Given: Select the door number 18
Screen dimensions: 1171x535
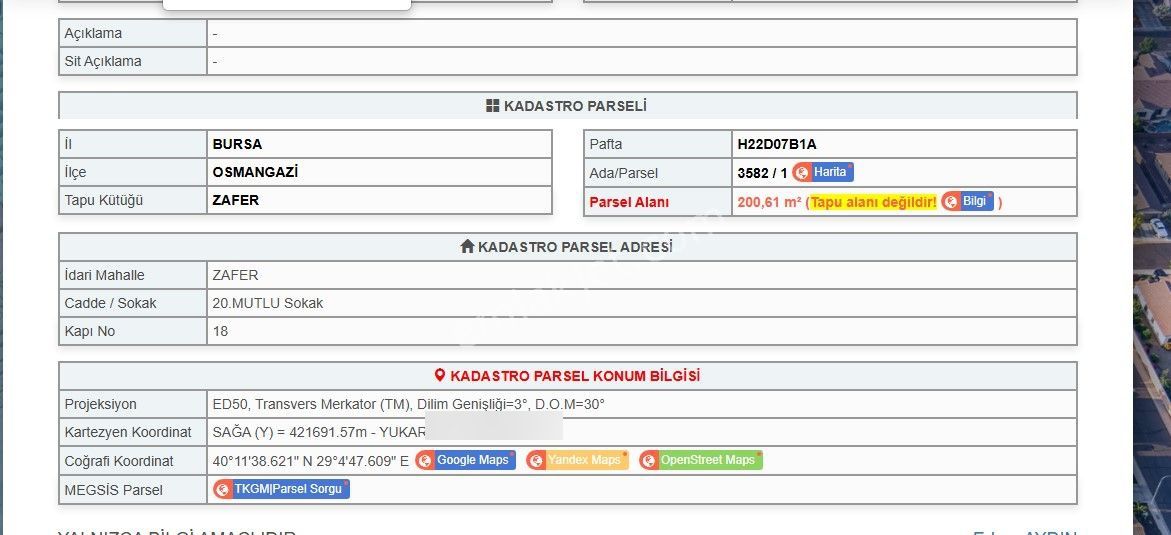Looking at the screenshot, I should (220, 331).
